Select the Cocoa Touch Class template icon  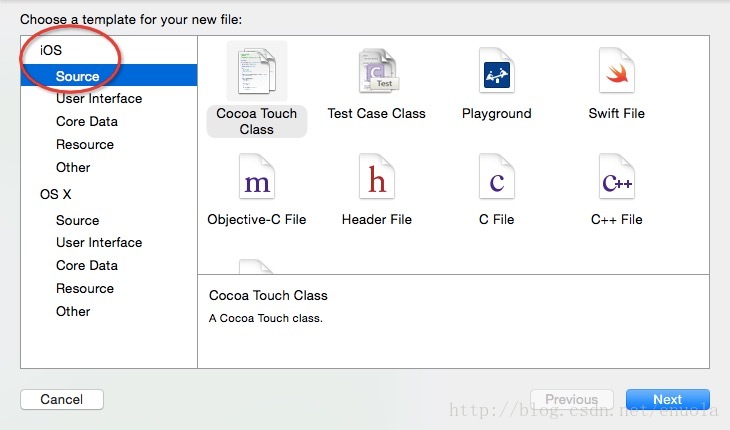tap(257, 71)
